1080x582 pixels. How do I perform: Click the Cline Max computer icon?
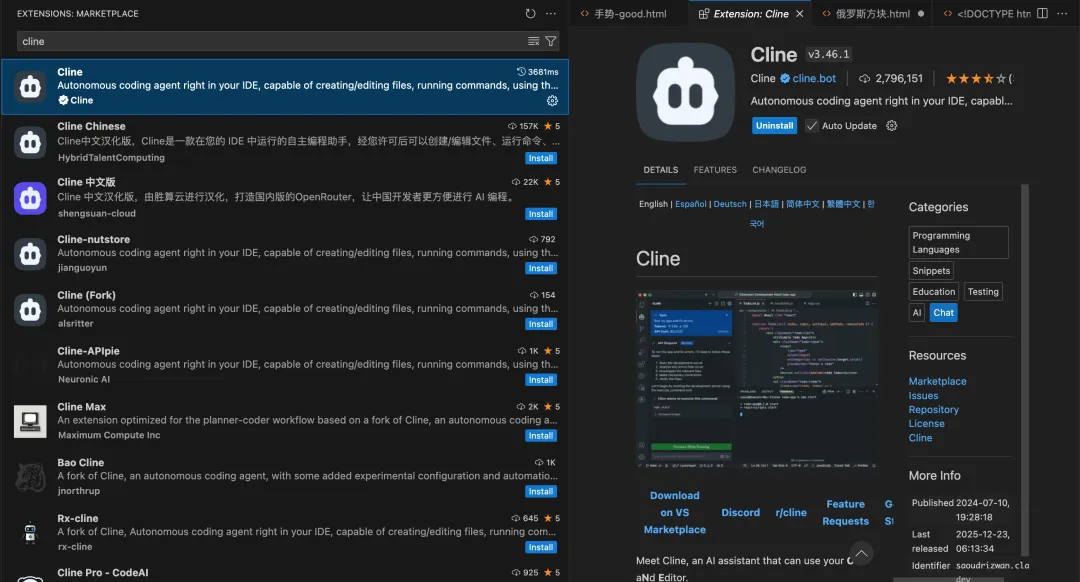pos(30,422)
